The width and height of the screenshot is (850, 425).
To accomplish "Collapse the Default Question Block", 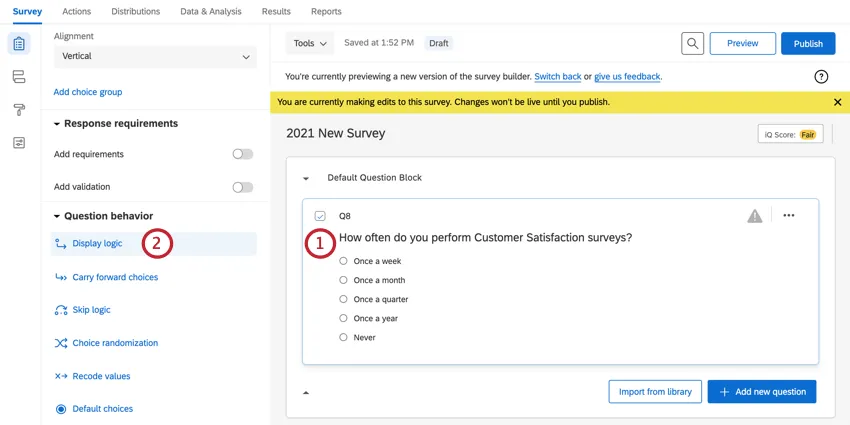I will [x=306, y=178].
